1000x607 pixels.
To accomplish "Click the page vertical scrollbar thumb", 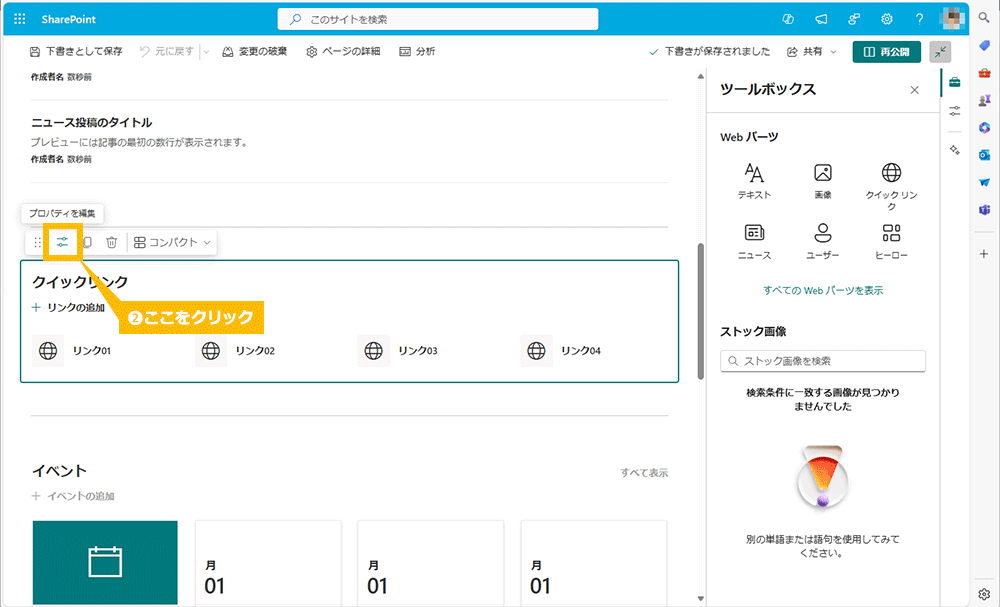I will click(x=701, y=311).
